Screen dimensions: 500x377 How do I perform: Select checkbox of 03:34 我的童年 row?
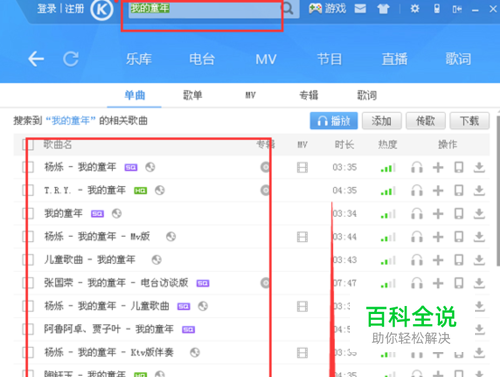coord(28,213)
